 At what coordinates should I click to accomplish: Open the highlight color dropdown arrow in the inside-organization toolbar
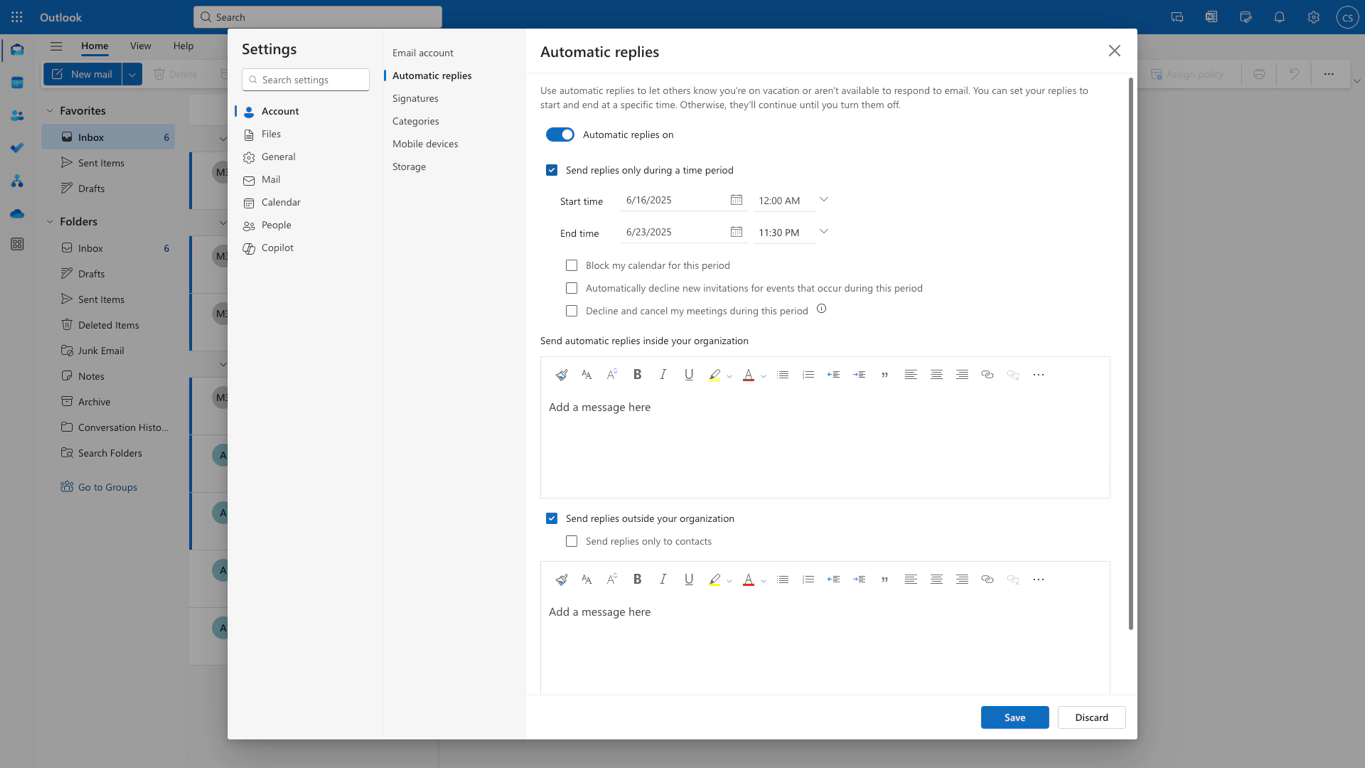tap(729, 376)
